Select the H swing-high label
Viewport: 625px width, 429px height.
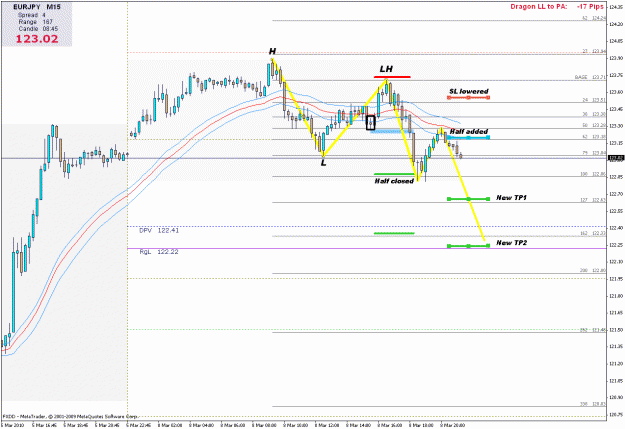coord(272,51)
